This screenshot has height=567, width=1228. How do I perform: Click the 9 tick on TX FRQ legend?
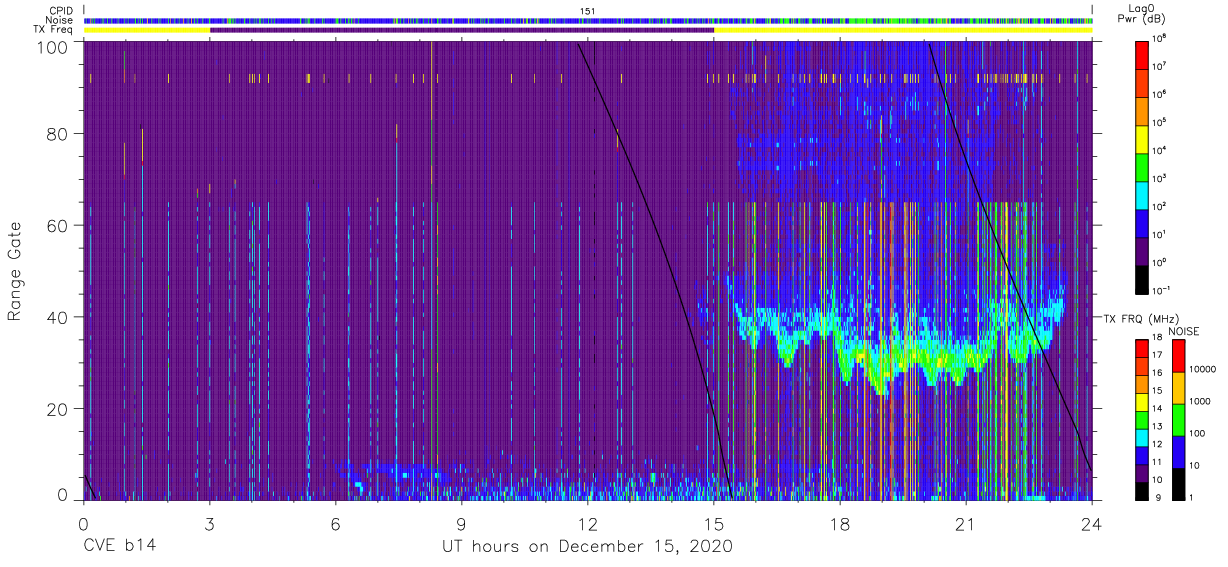(x=1157, y=497)
